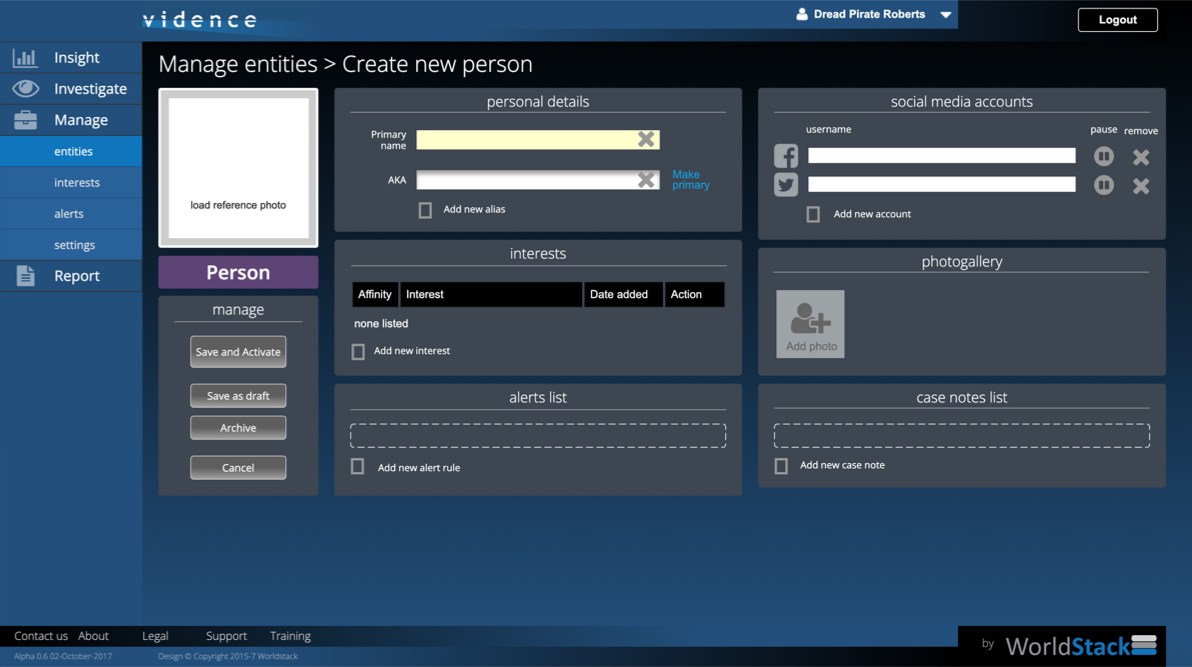Check the Add new case note box
The height and width of the screenshot is (667, 1192).
click(781, 465)
